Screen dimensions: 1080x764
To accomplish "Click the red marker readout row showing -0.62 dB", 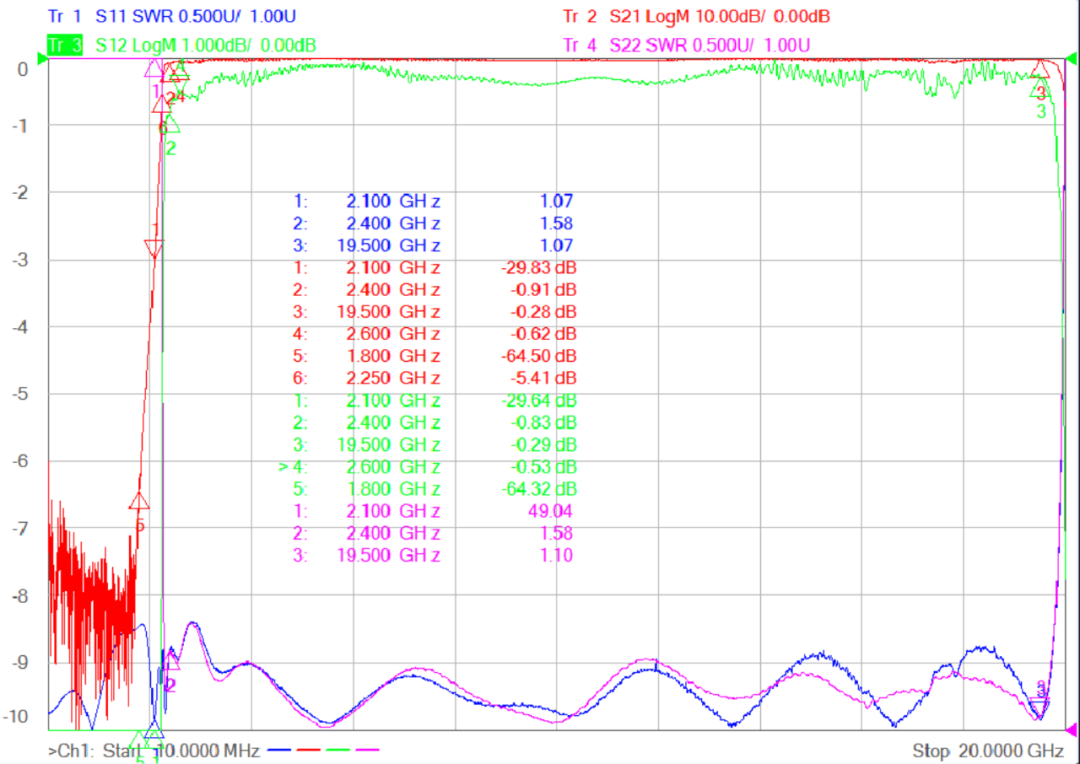I will (435, 333).
